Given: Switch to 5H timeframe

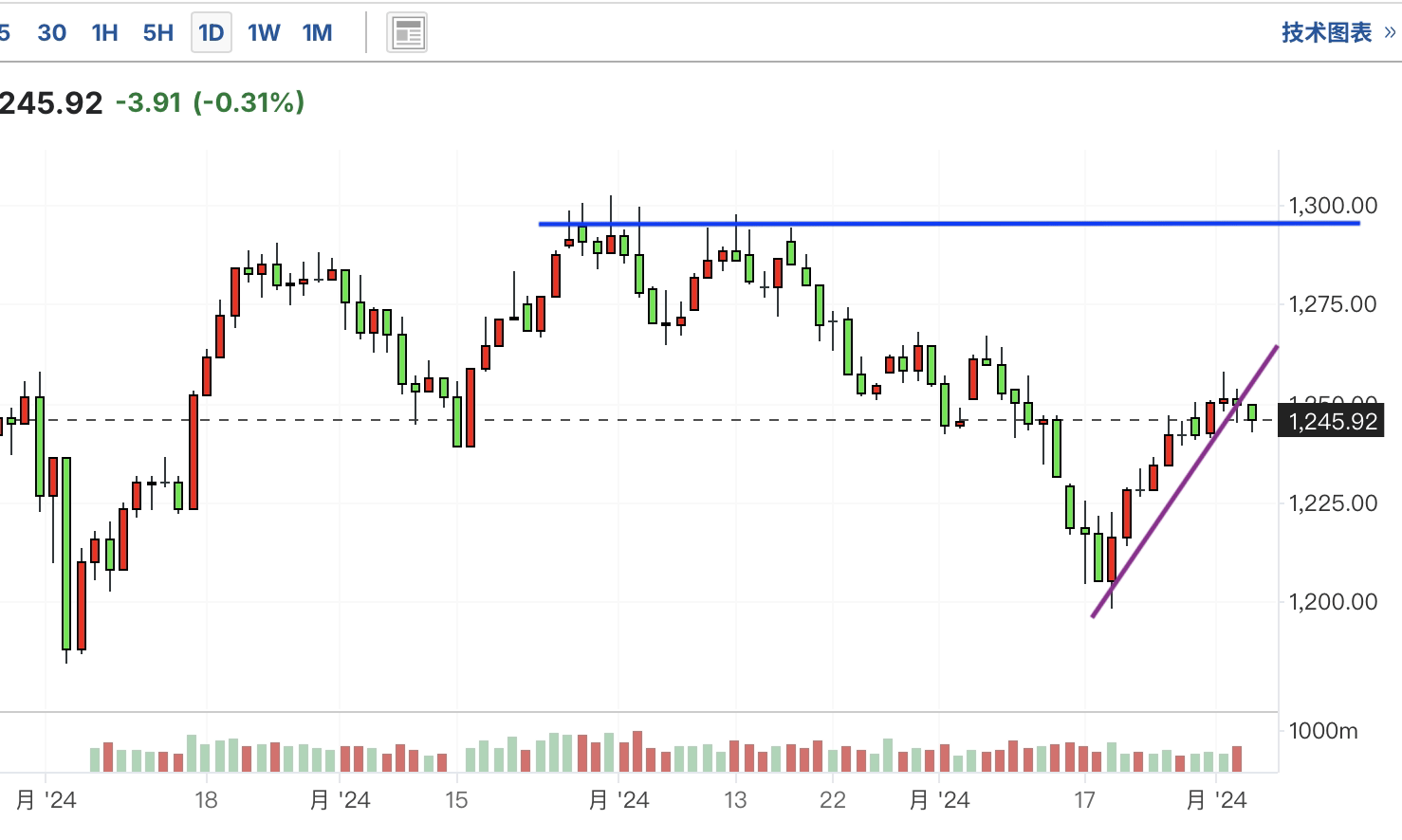Looking at the screenshot, I should point(158,33).
